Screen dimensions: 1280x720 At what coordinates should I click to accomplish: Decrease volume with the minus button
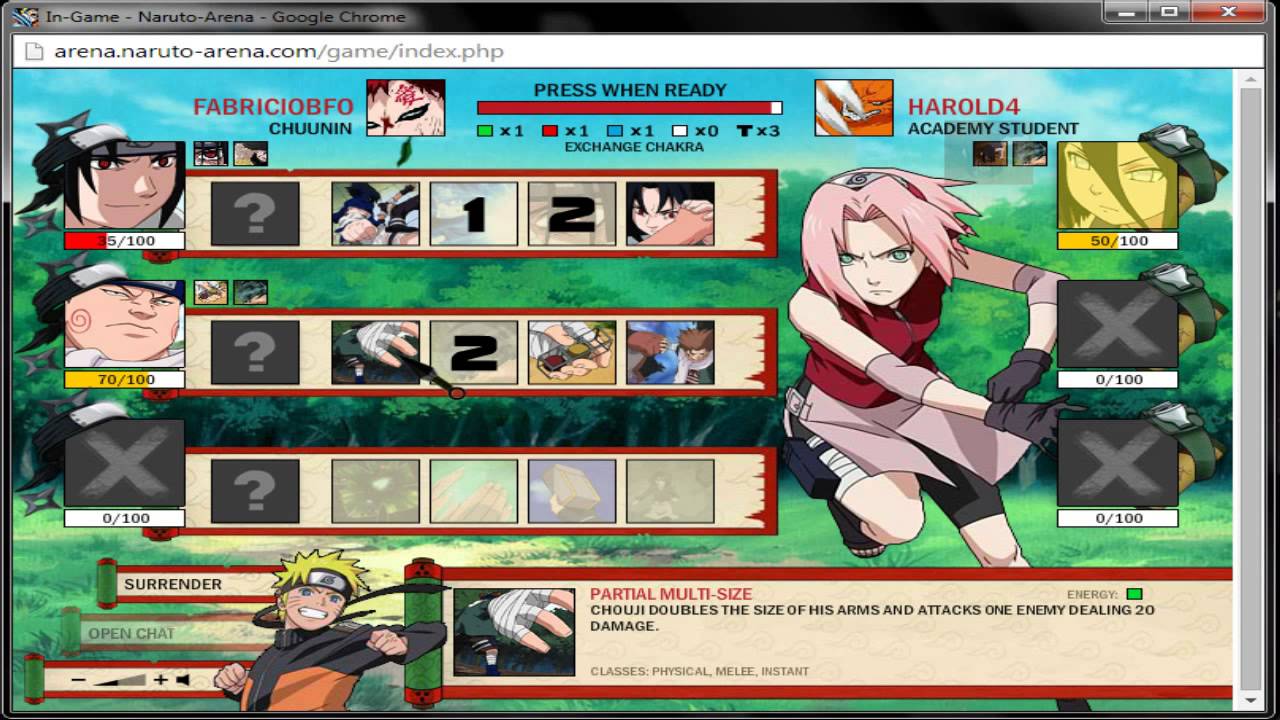(x=79, y=680)
